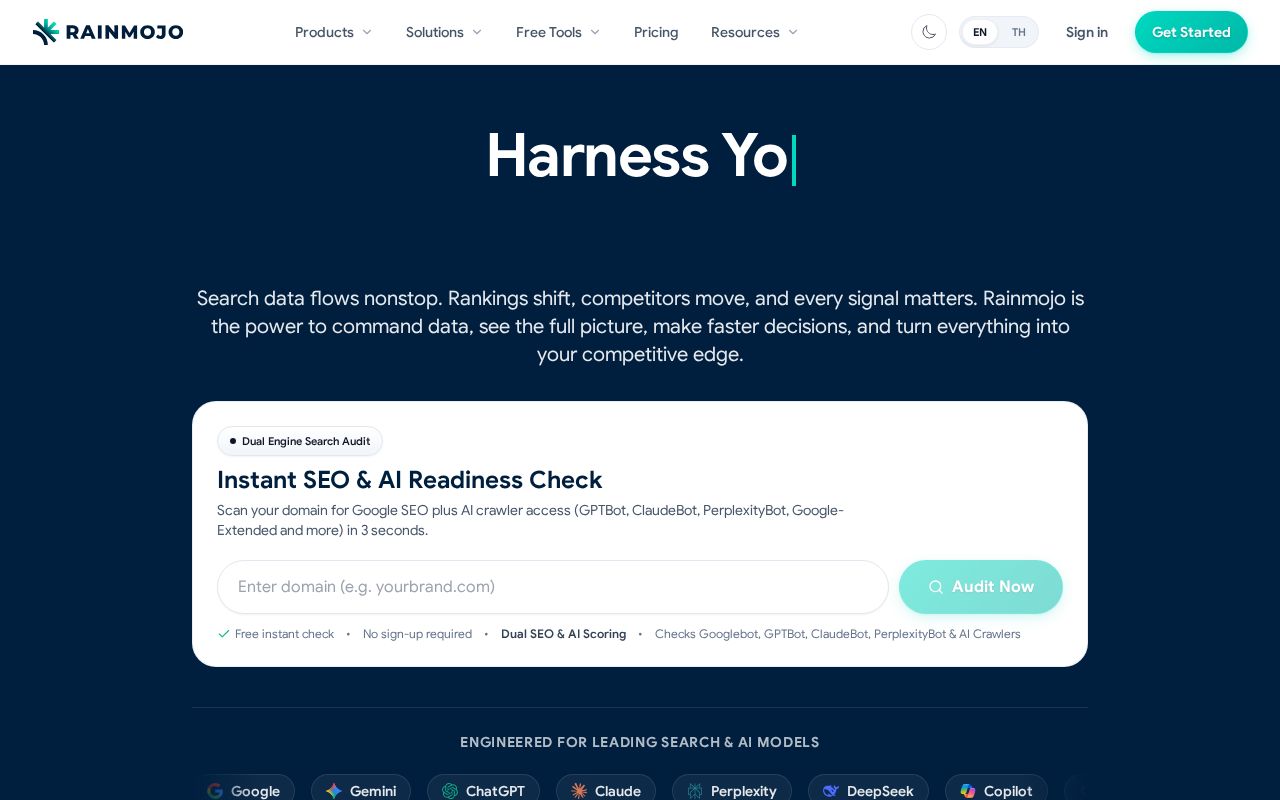Toggle dark mode with the moon icon
The width and height of the screenshot is (1280, 800).
[929, 32]
